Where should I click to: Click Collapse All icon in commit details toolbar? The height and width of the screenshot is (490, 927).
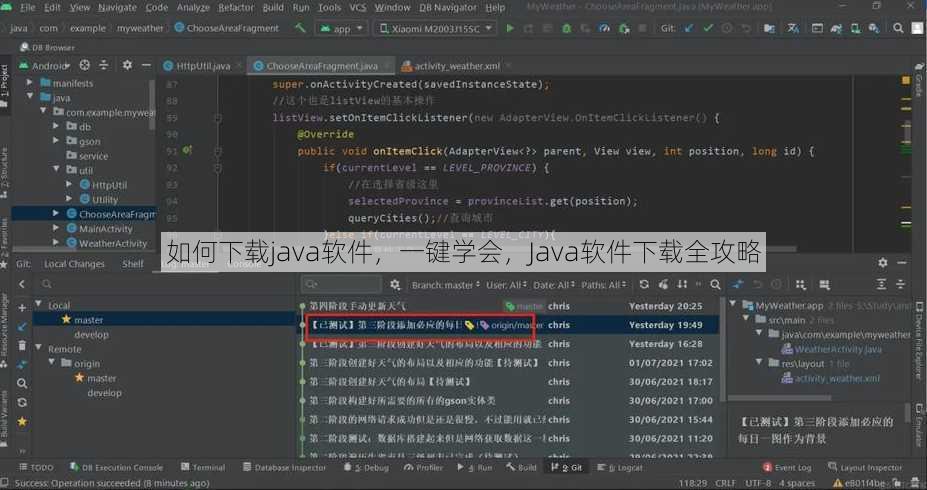click(x=900, y=284)
